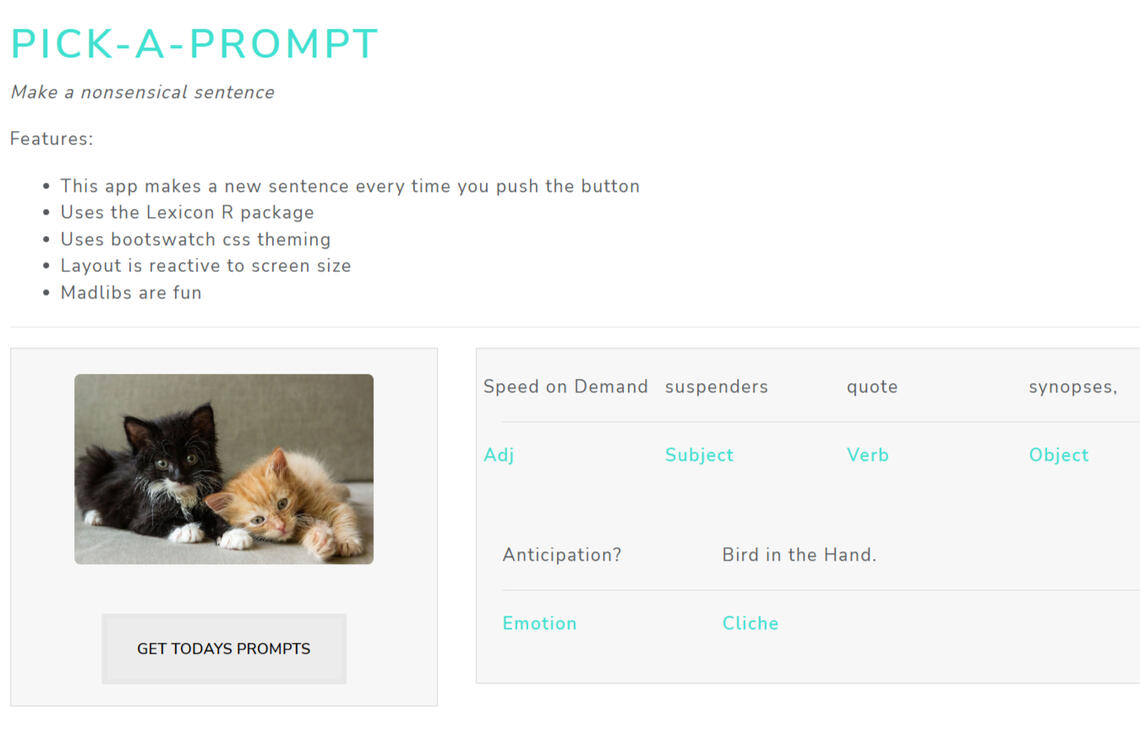
Task: Select the Object category label
Action: [1059, 455]
